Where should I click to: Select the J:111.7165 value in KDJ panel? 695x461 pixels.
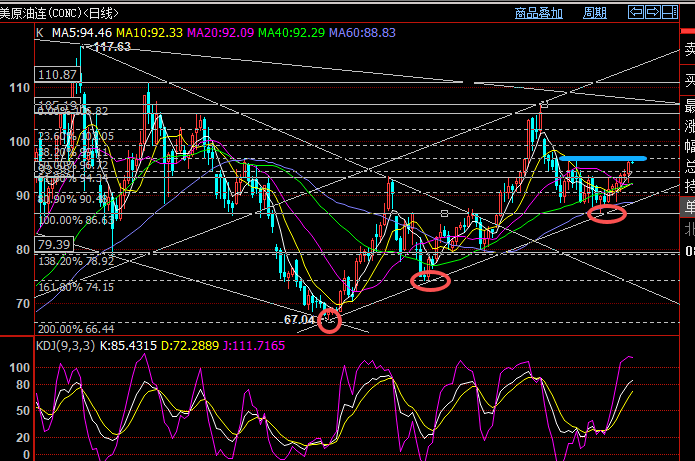coord(254,346)
